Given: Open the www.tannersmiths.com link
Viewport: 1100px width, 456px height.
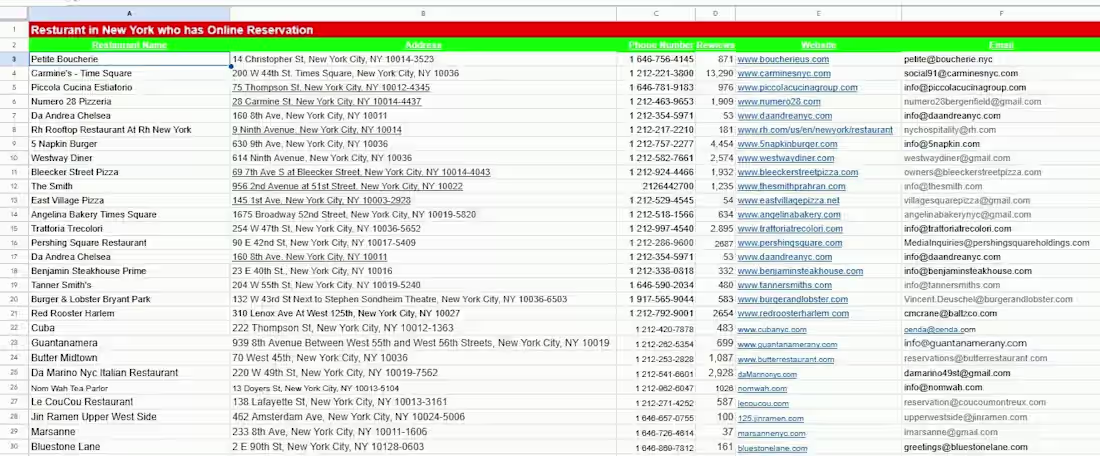Looking at the screenshot, I should click(784, 286).
